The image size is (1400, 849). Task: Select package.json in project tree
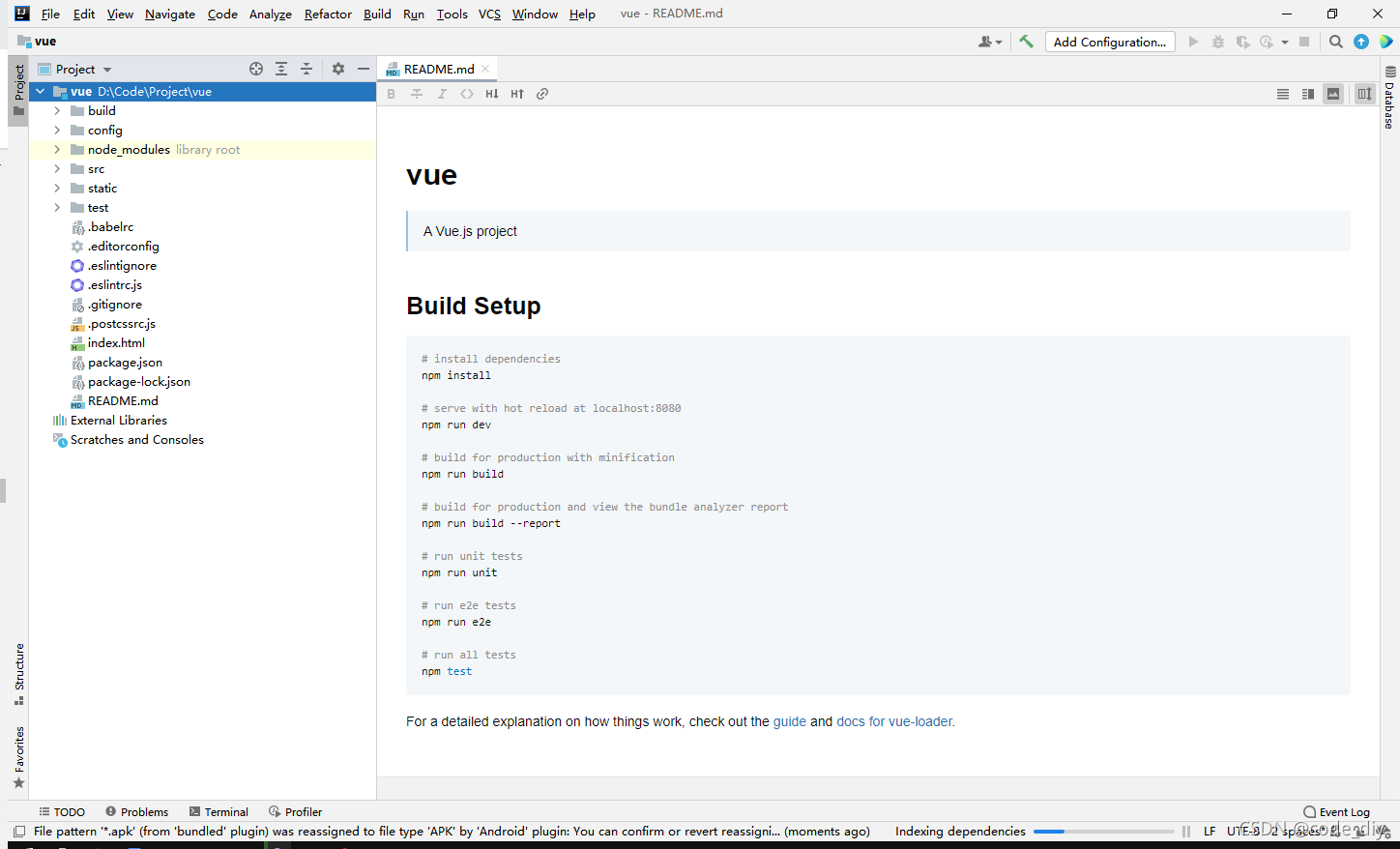[x=125, y=363]
